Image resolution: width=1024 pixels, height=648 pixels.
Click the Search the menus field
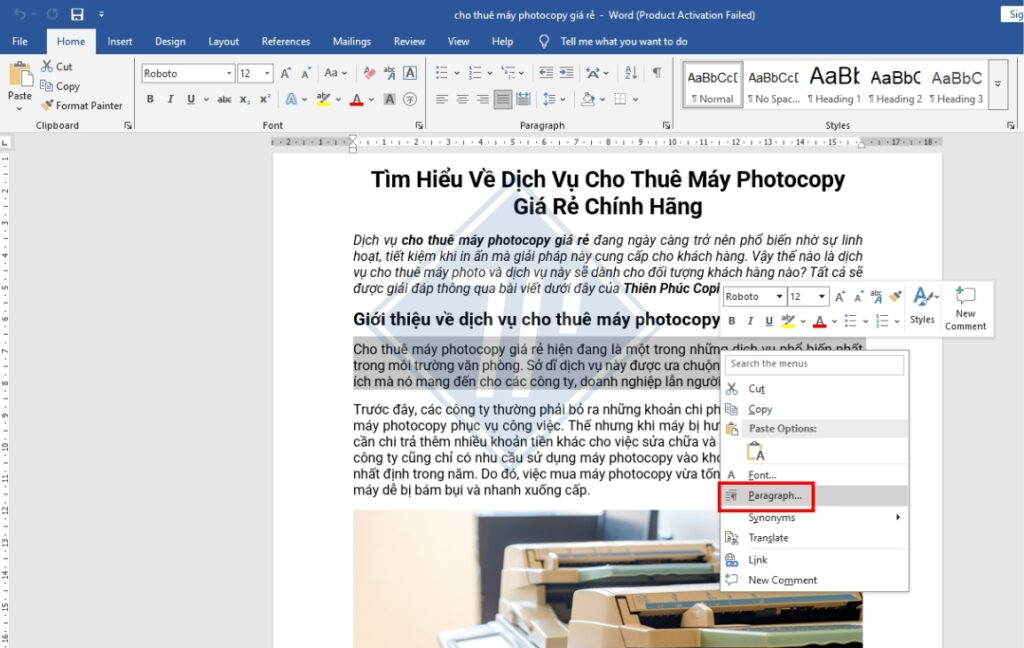pos(814,364)
